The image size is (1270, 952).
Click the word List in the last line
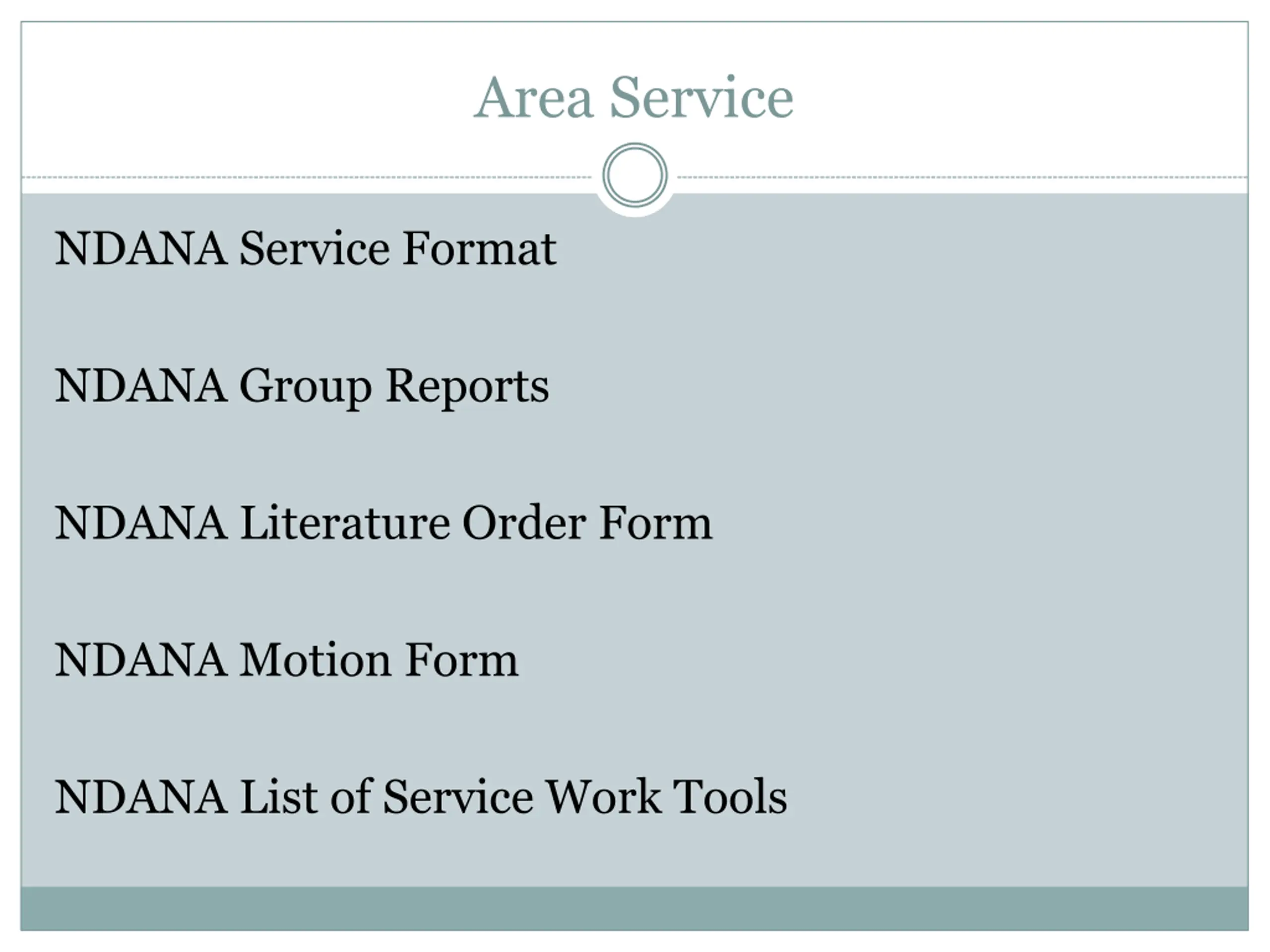(279, 797)
